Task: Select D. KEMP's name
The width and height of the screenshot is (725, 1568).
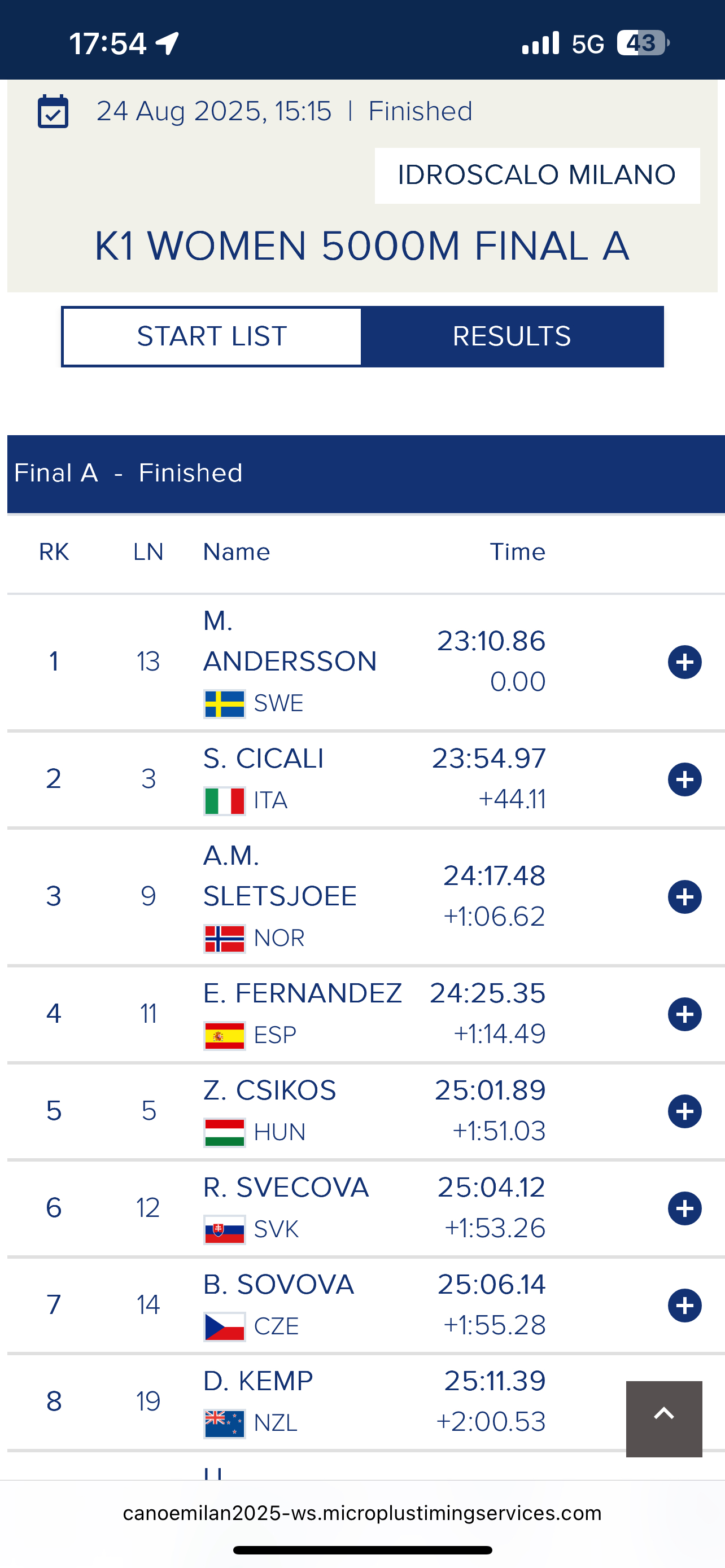Action: 258,1381
